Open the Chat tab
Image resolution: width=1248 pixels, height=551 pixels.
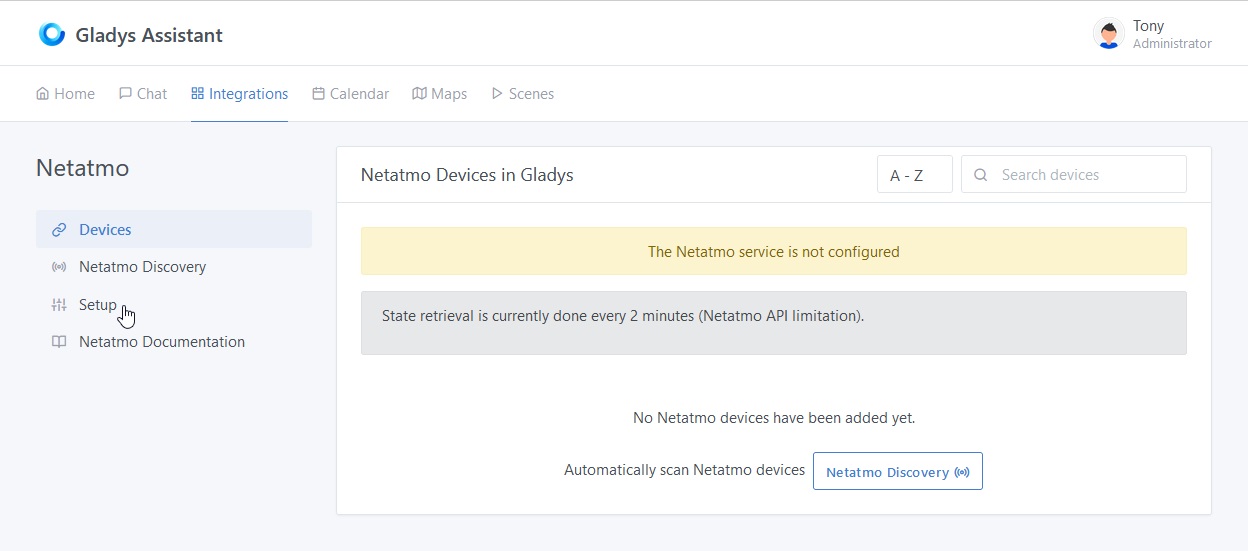click(x=143, y=94)
